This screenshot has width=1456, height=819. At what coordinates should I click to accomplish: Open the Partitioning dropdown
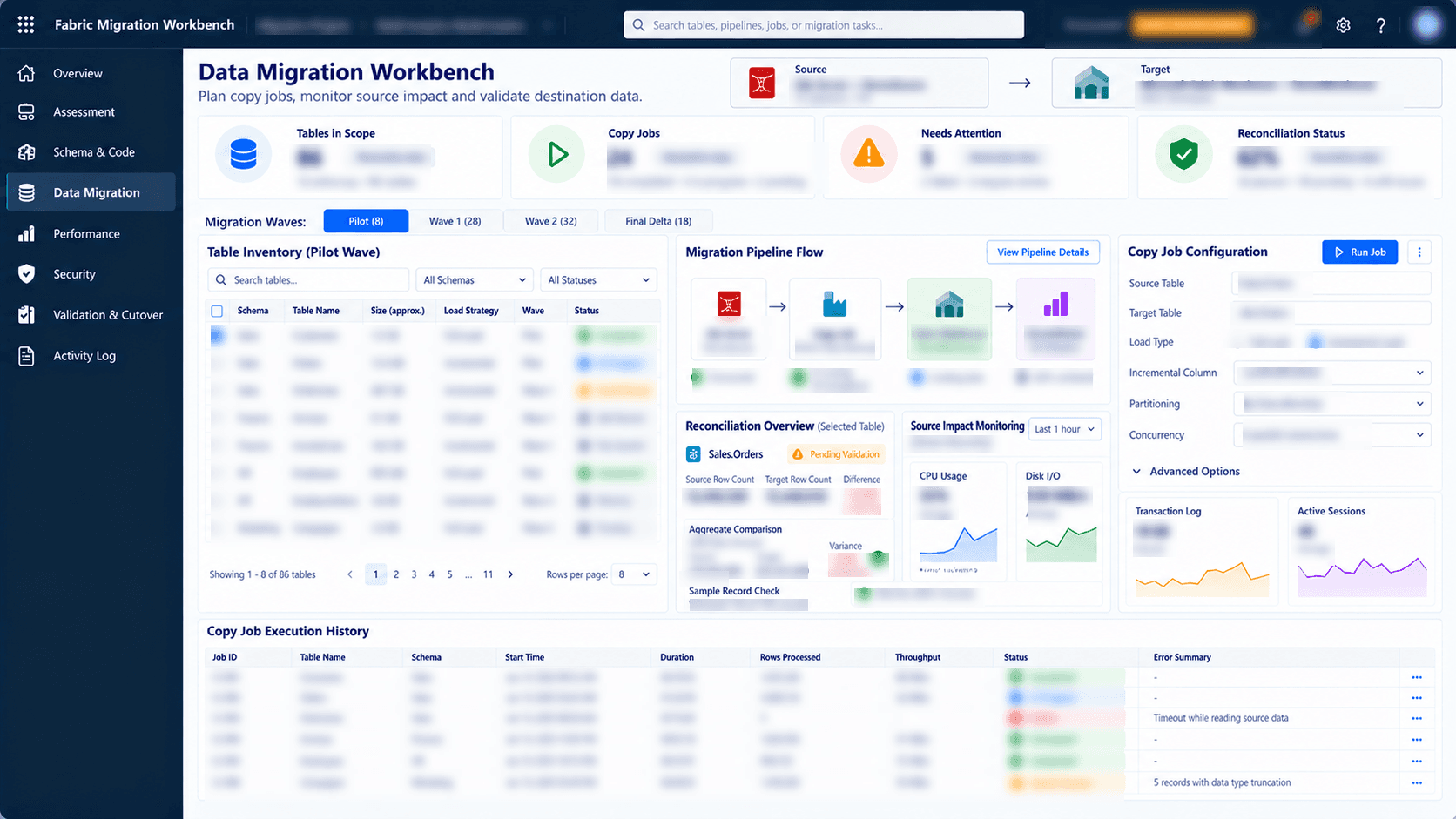1332,404
